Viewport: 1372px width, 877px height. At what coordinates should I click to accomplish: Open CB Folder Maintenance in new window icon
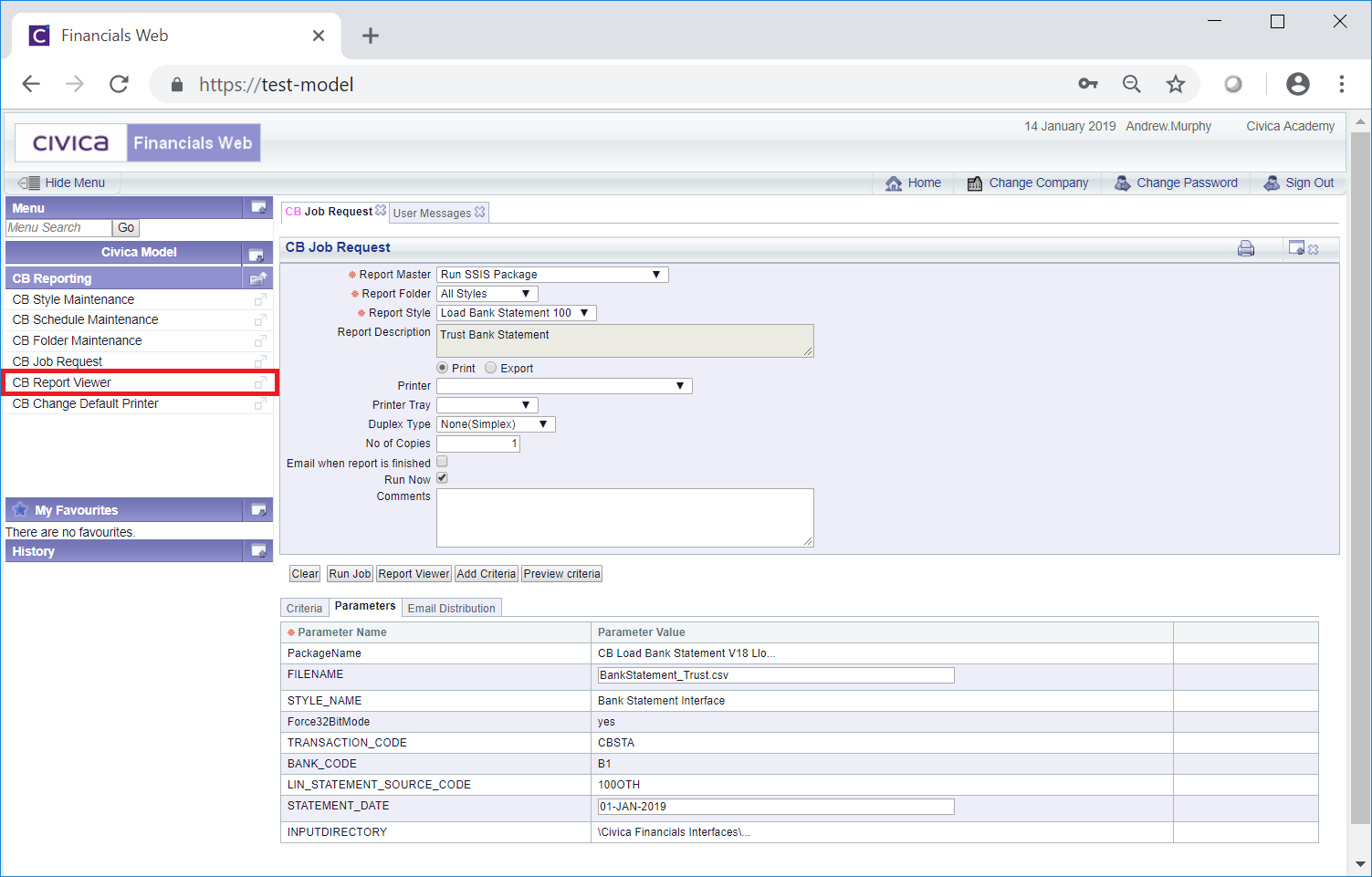tap(260, 341)
